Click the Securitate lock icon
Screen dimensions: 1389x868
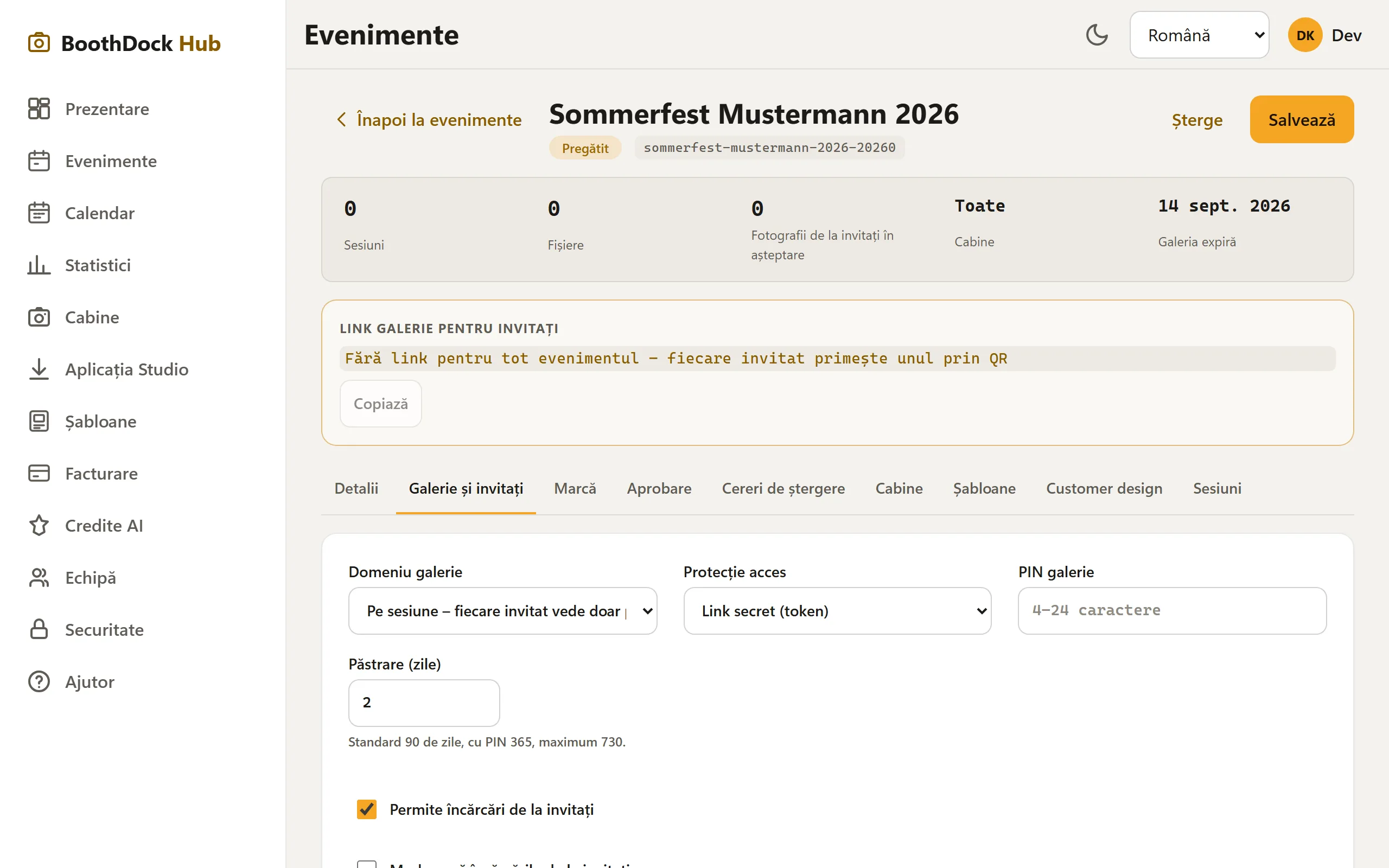[39, 630]
